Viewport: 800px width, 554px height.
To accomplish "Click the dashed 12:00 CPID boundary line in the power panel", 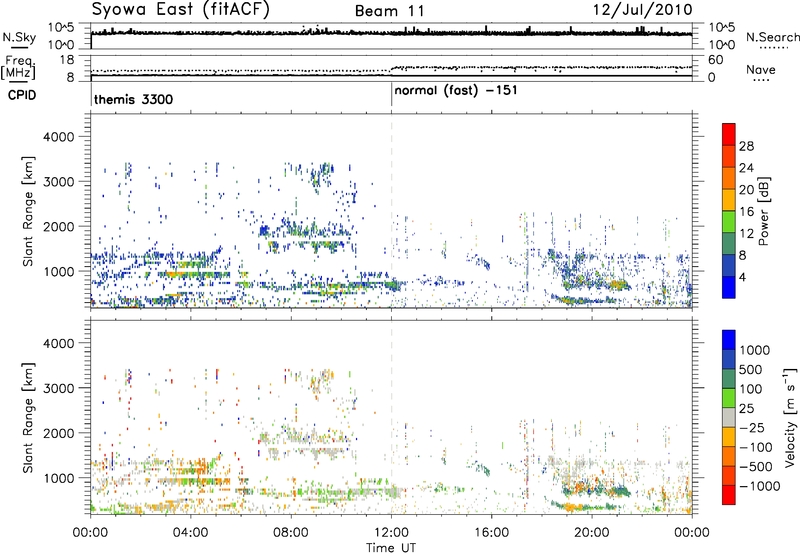I will pyautogui.click(x=391, y=211).
